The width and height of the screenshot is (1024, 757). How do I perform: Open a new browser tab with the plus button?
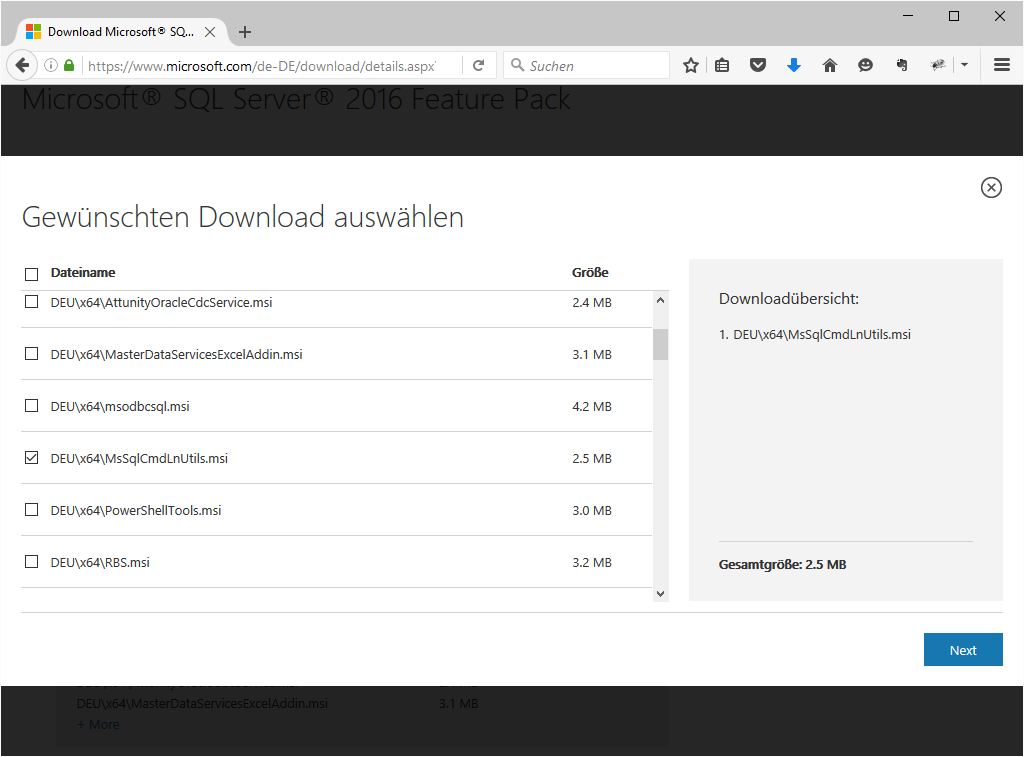(x=245, y=32)
